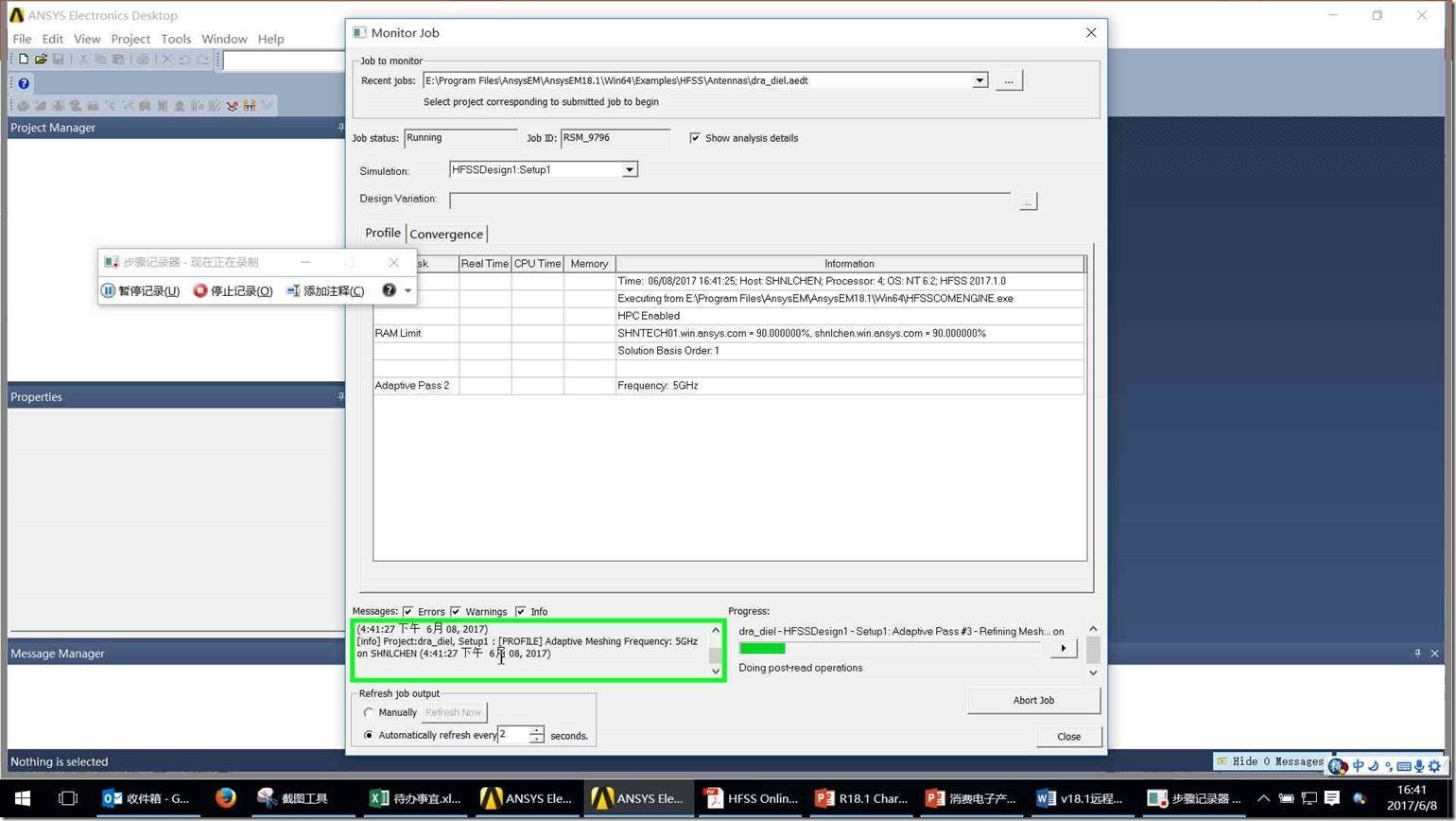Open R18.1 PowerPoint taskbar item
Screen dimensions: 1456x821
tap(861, 798)
